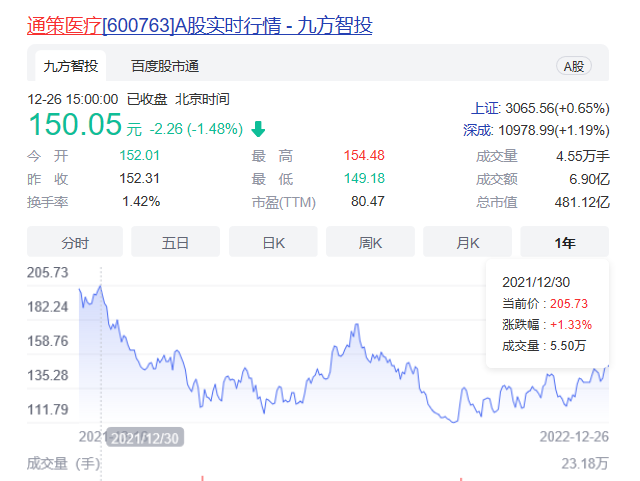The image size is (640, 481).
Task: Click the 上证 index link
Action: [485, 108]
